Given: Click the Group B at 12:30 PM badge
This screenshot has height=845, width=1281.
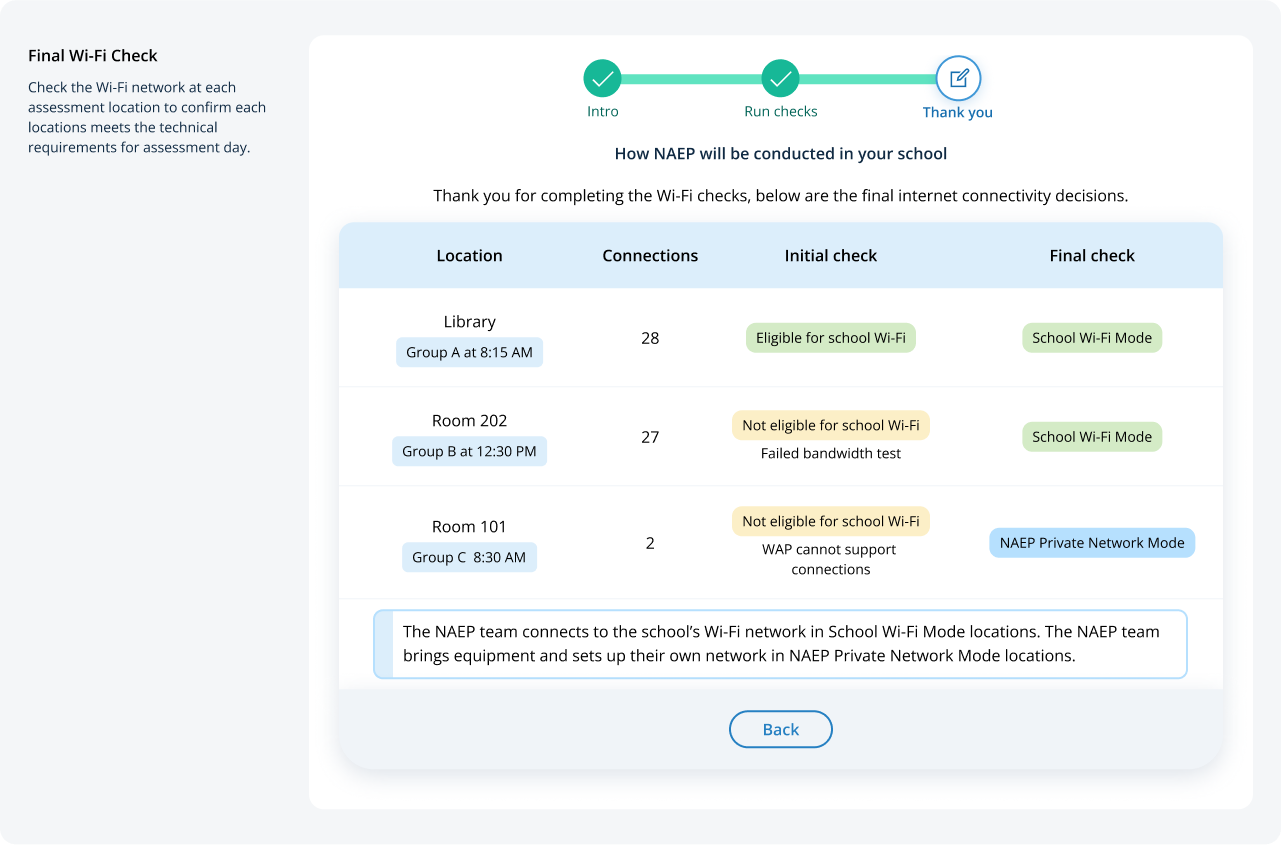Looking at the screenshot, I should (469, 452).
